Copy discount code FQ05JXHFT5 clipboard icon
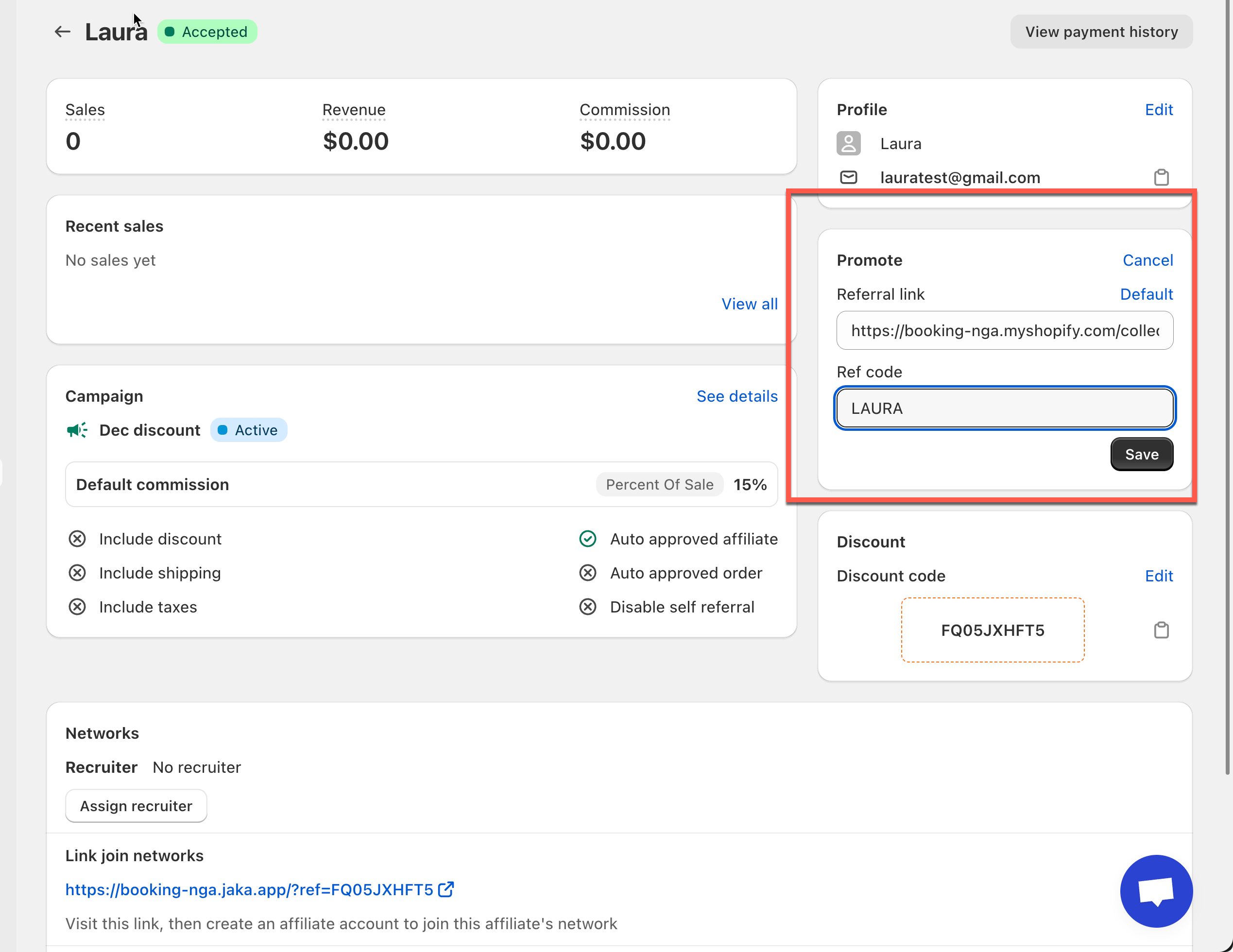 coord(1161,630)
